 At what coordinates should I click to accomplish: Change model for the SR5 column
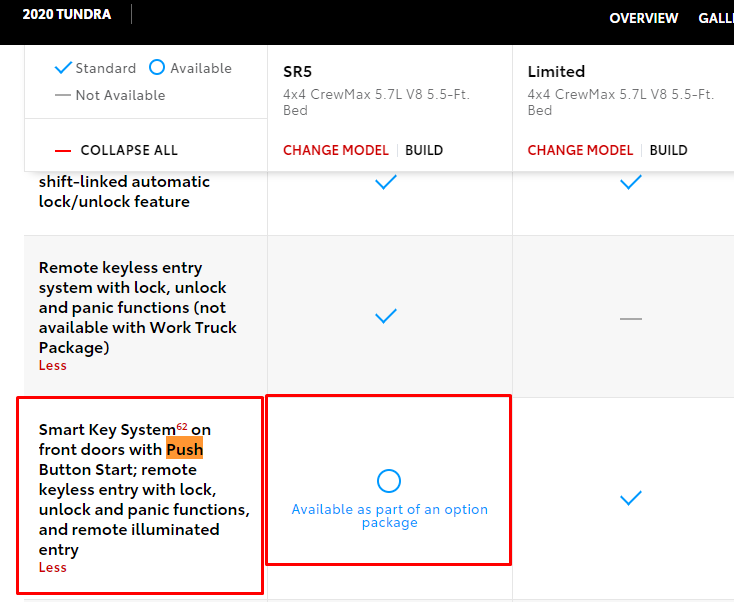click(336, 150)
